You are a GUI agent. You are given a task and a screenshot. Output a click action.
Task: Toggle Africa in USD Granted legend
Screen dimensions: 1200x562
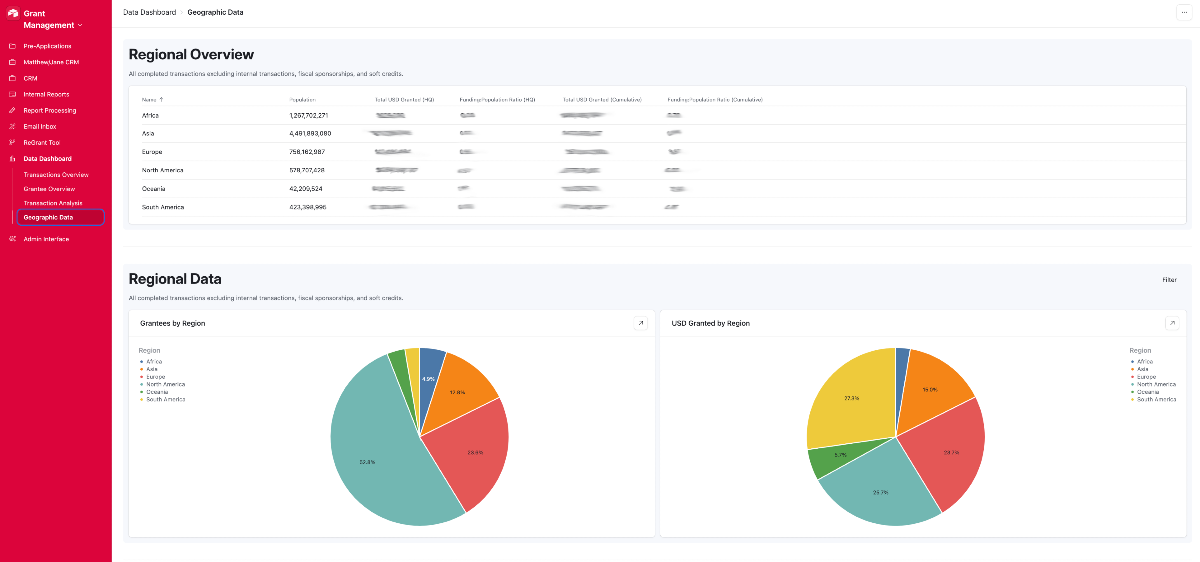(x=1144, y=361)
